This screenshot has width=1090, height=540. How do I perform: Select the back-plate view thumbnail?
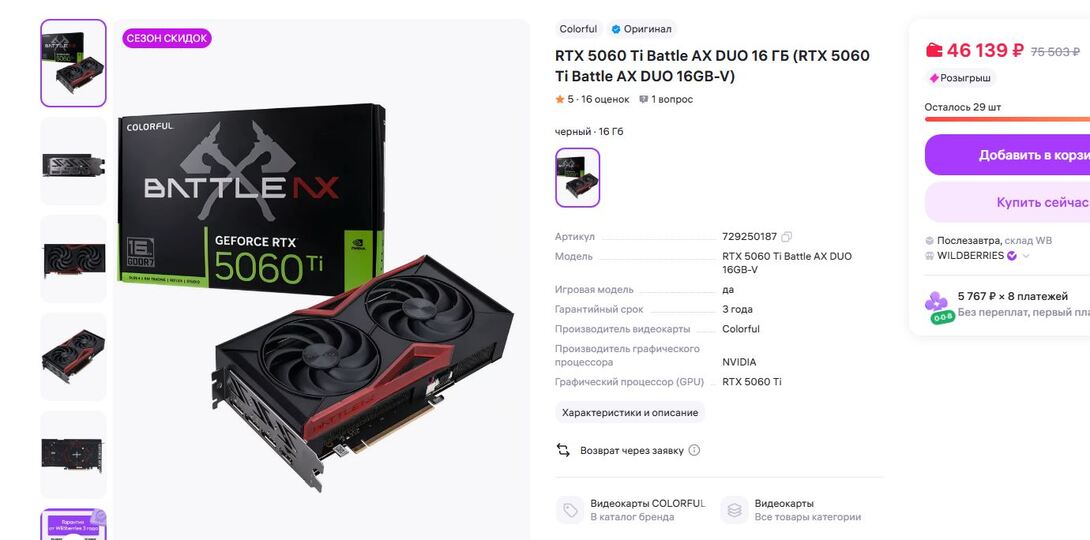pyautogui.click(x=73, y=455)
